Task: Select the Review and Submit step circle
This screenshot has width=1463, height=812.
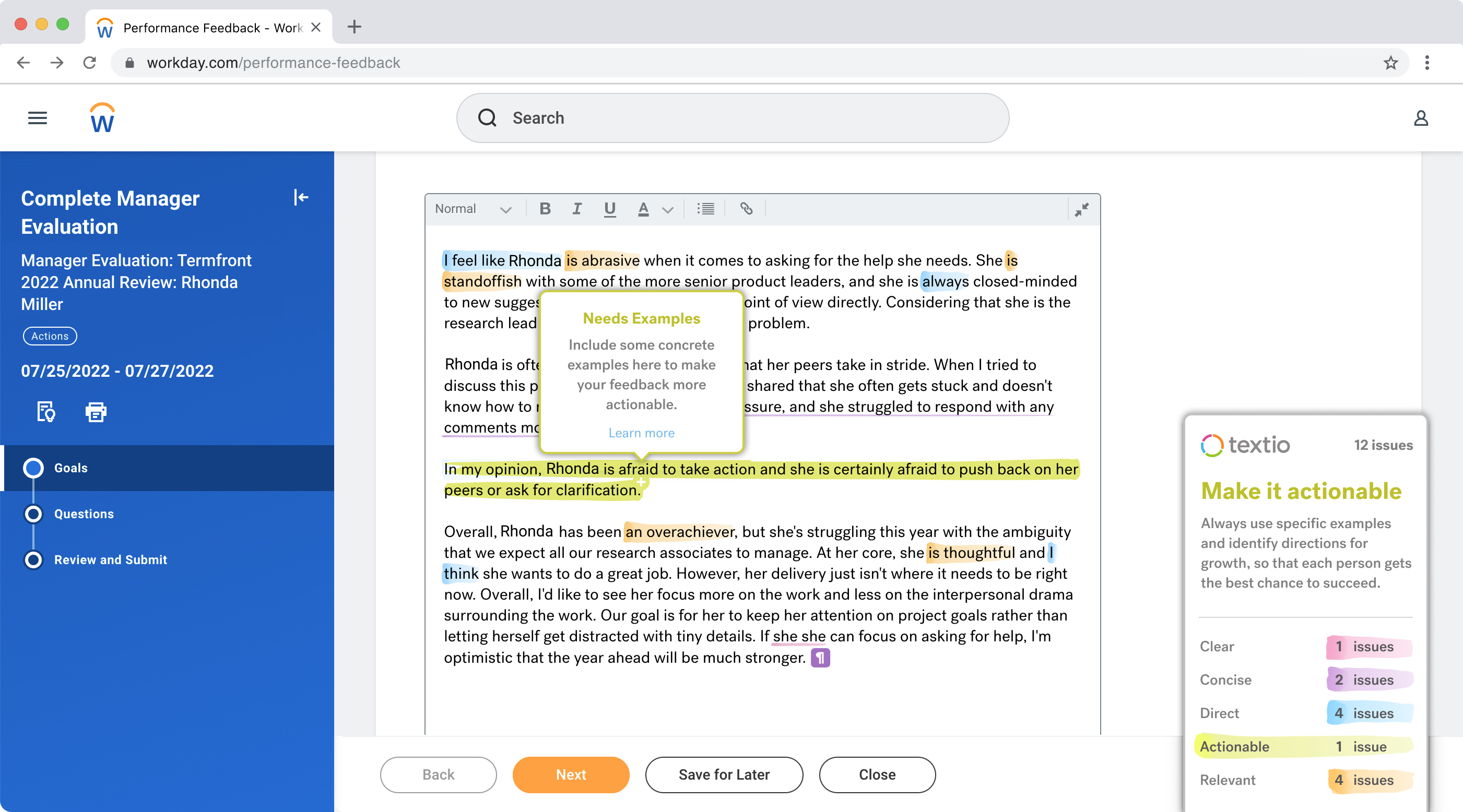Action: coord(33,559)
